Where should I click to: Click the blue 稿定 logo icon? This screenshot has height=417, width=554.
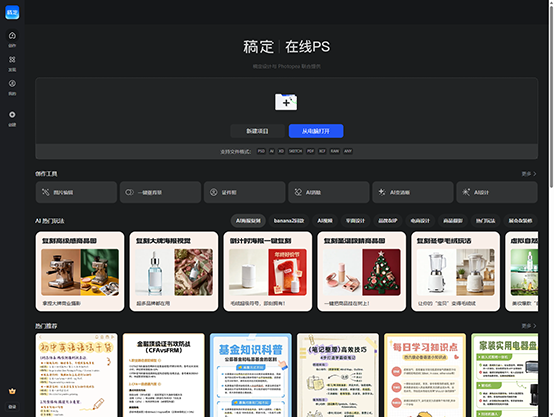point(12,12)
